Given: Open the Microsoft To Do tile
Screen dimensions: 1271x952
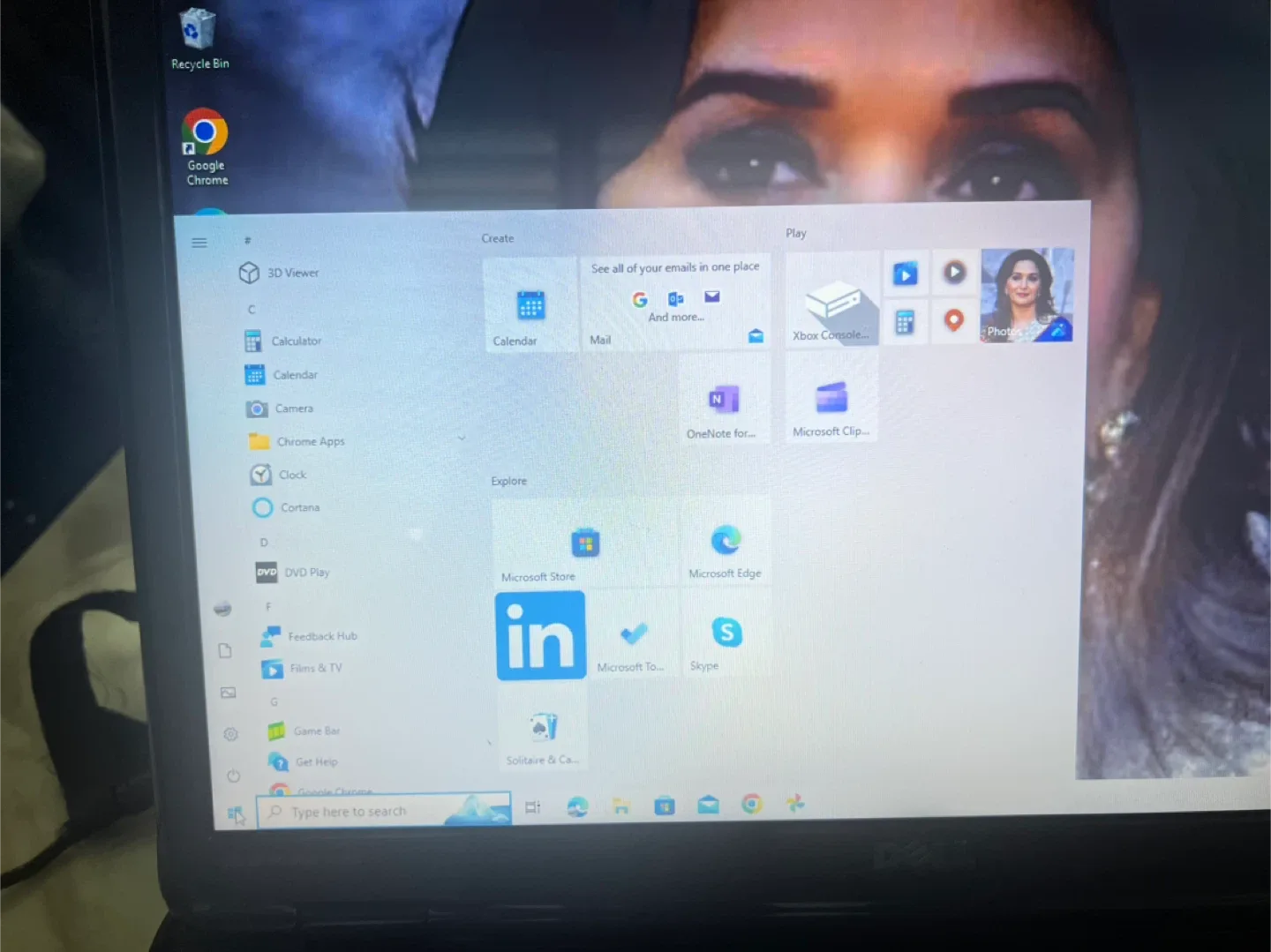Looking at the screenshot, I should [x=633, y=635].
